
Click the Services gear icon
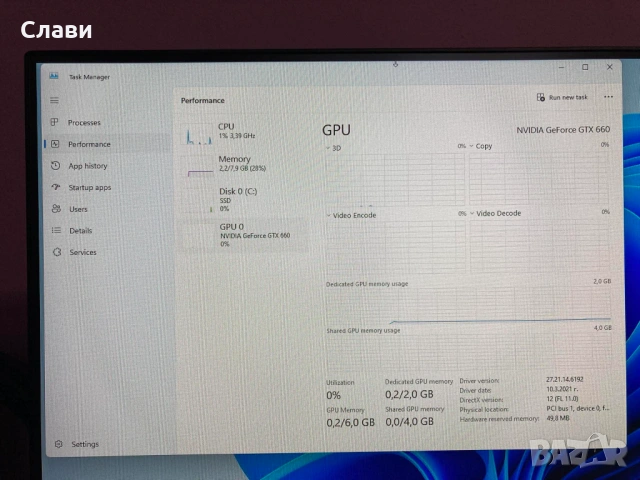pos(57,252)
